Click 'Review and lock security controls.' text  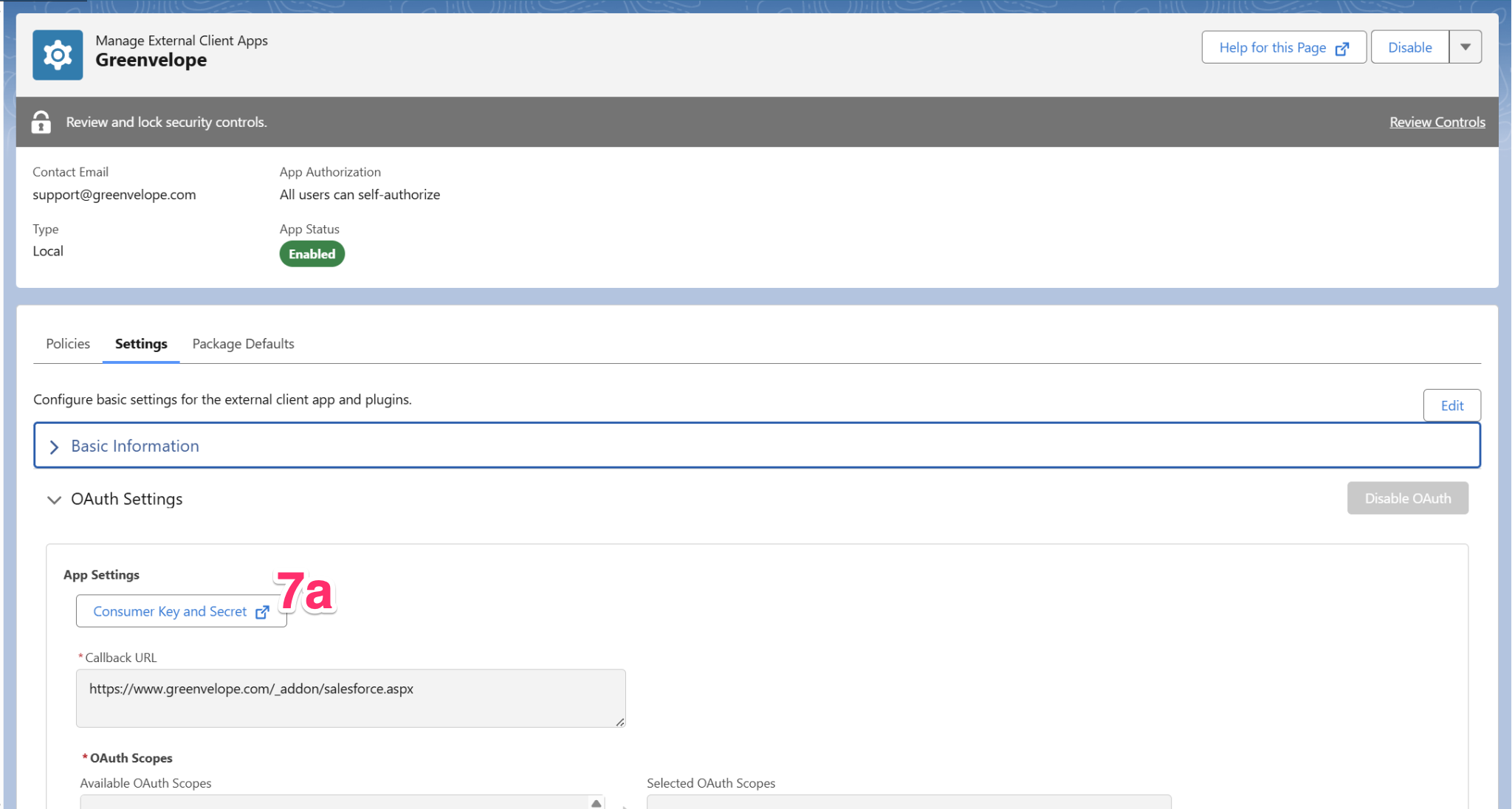point(167,122)
